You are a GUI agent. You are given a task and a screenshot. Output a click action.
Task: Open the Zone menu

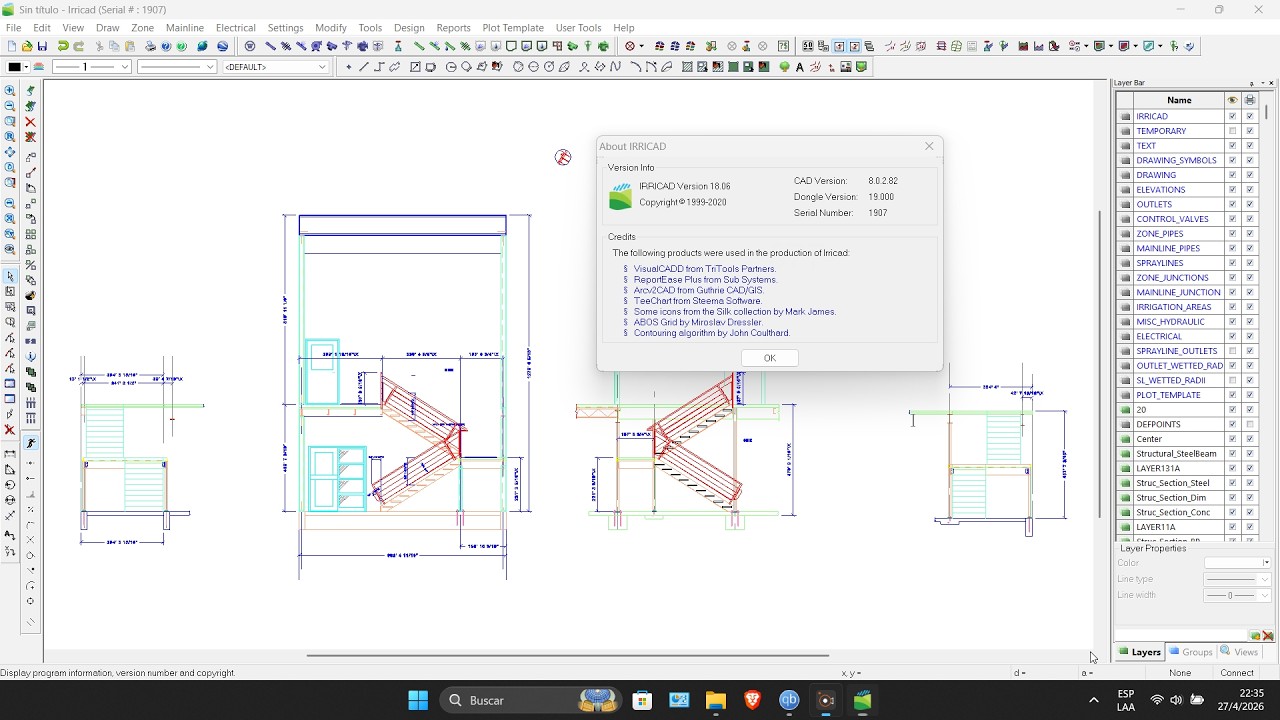(x=143, y=28)
